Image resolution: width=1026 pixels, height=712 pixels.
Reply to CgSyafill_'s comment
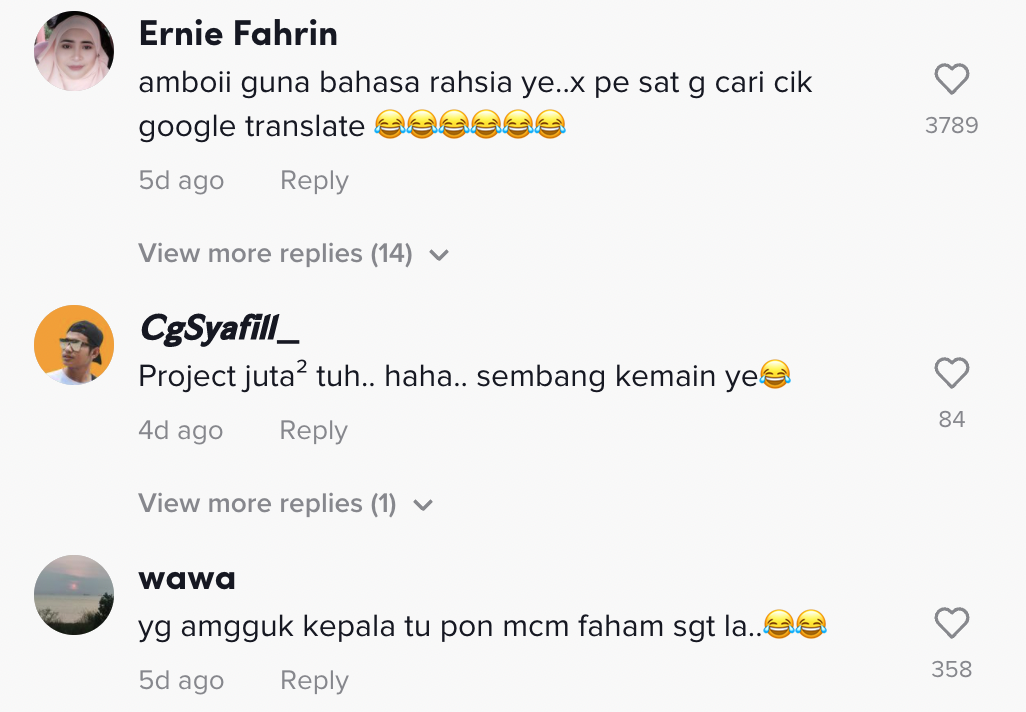point(313,431)
